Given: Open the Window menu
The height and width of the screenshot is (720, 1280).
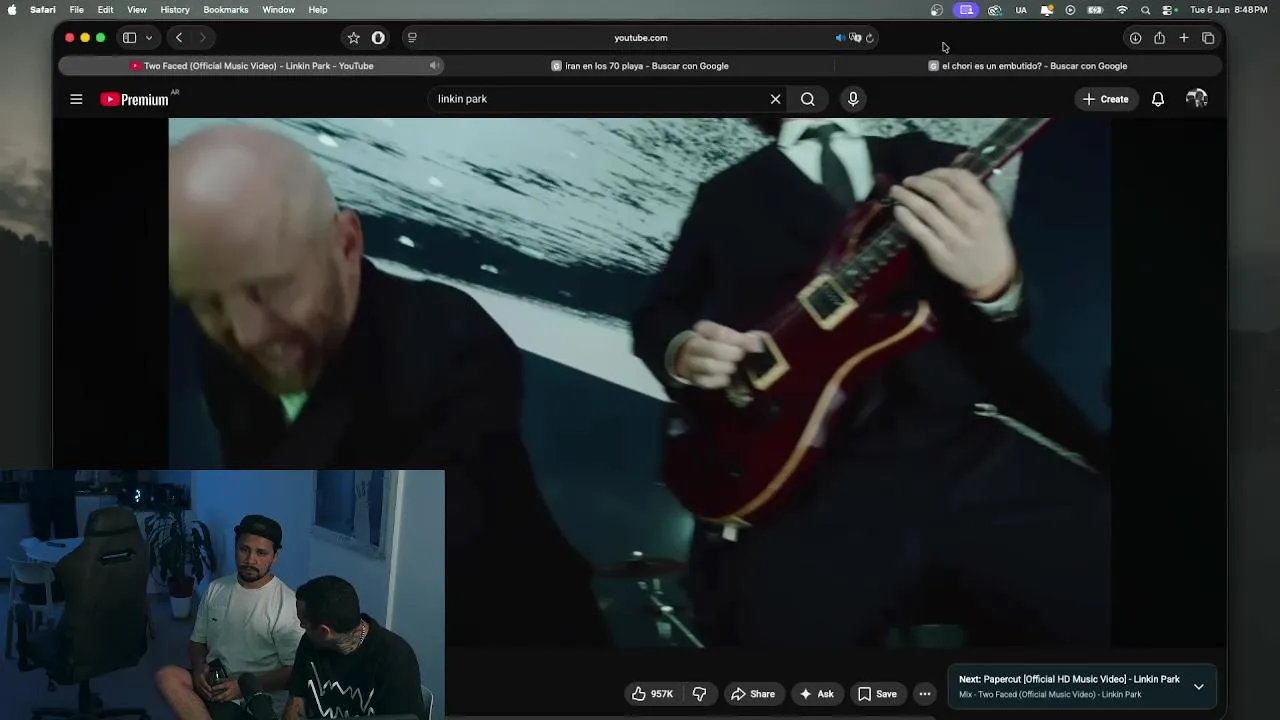Looking at the screenshot, I should 279,10.
